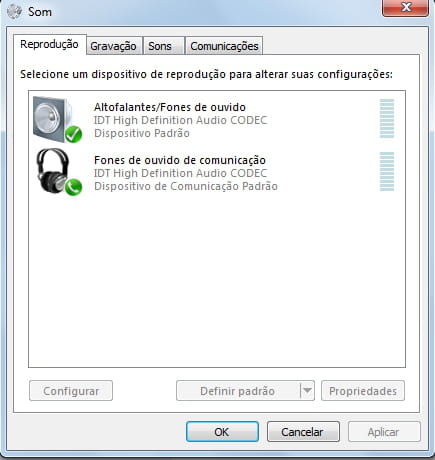Open the Definir padrão dropdown arrow

(307, 390)
